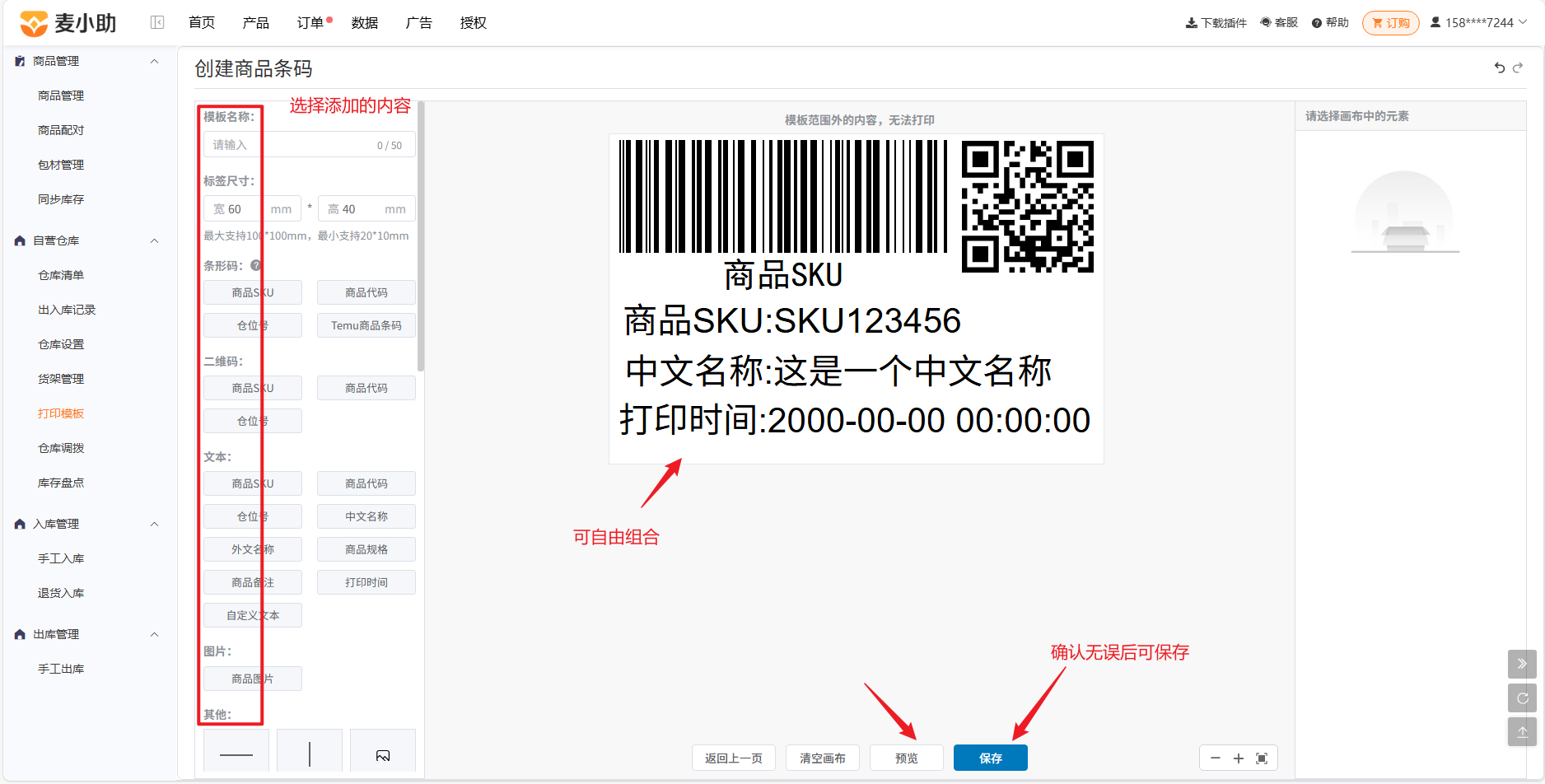Open 手工入库 in the sidebar
Screen dimensions: 1545x784
[61, 558]
